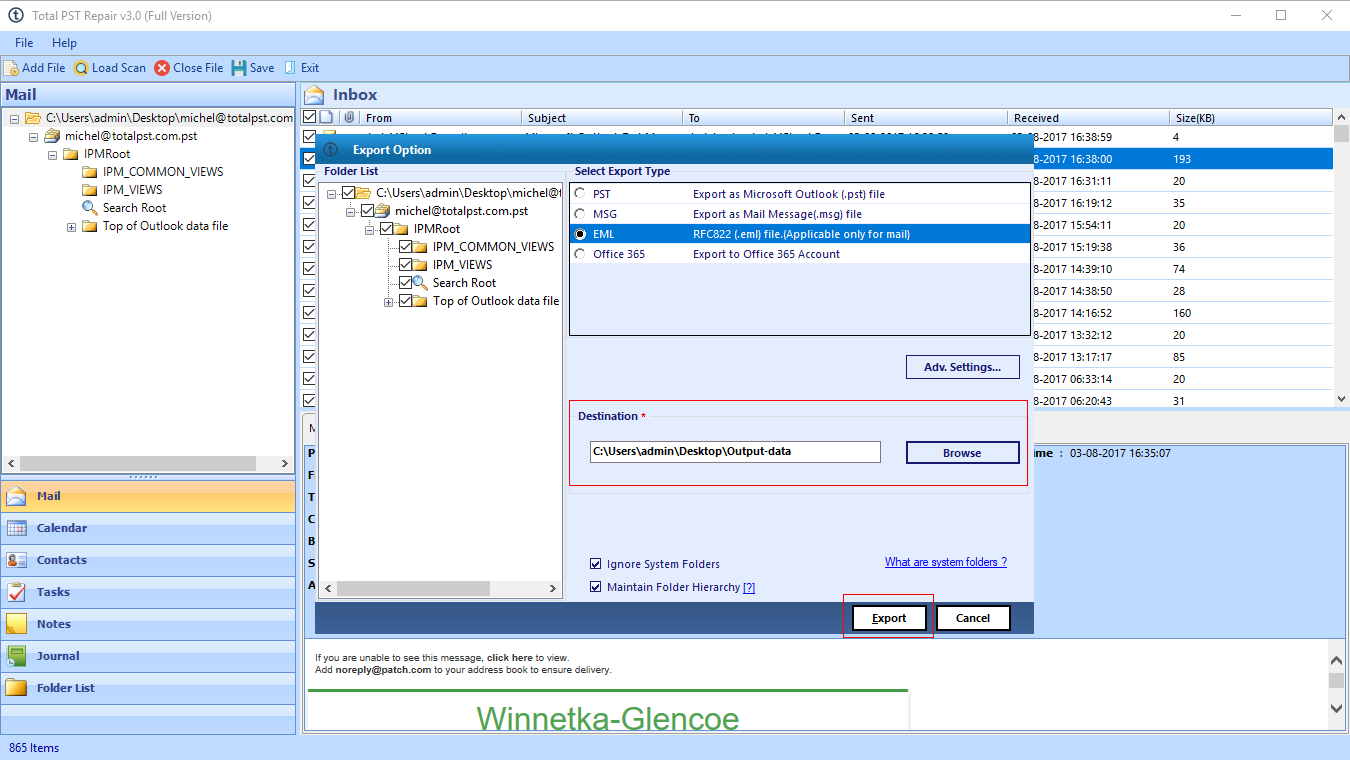The image size is (1350, 760).
Task: Select the PST export radio button
Action: [x=580, y=194]
